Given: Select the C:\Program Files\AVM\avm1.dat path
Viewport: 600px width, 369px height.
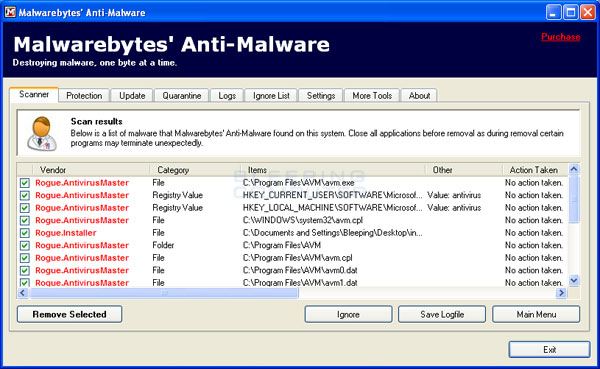Looking at the screenshot, I should pos(300,283).
